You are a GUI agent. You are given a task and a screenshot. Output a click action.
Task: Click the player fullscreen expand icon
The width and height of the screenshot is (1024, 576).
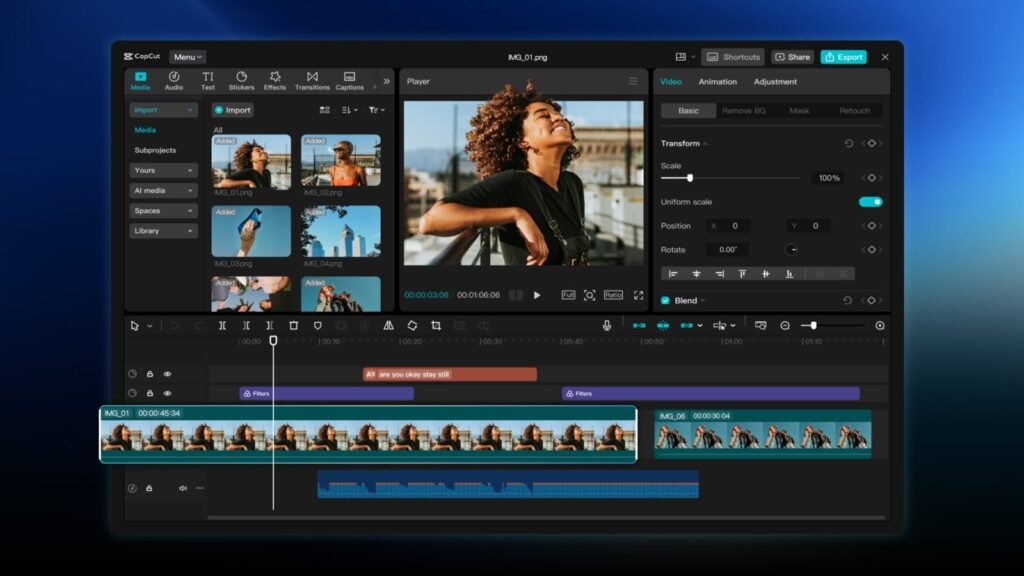coord(638,295)
